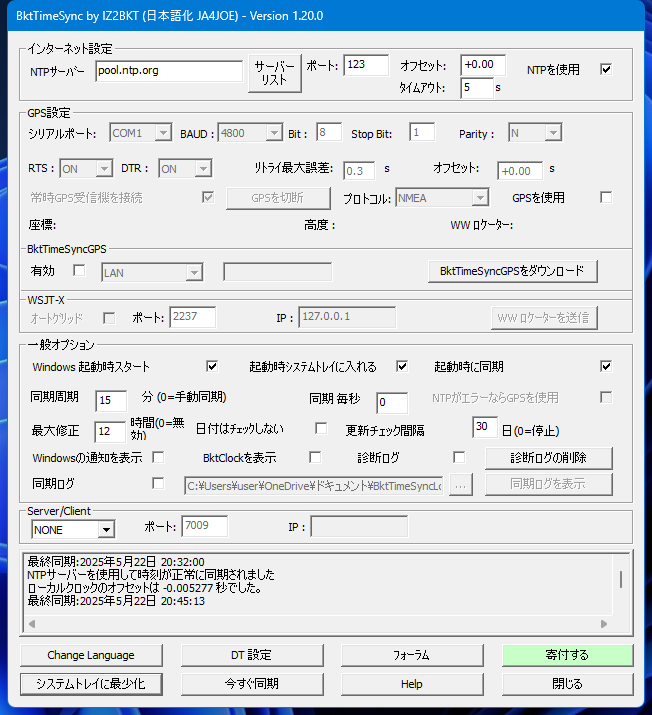Image resolution: width=652 pixels, height=715 pixels.
Task: Click BktTimeSyncGPSをダウンロード button
Action: 512,271
